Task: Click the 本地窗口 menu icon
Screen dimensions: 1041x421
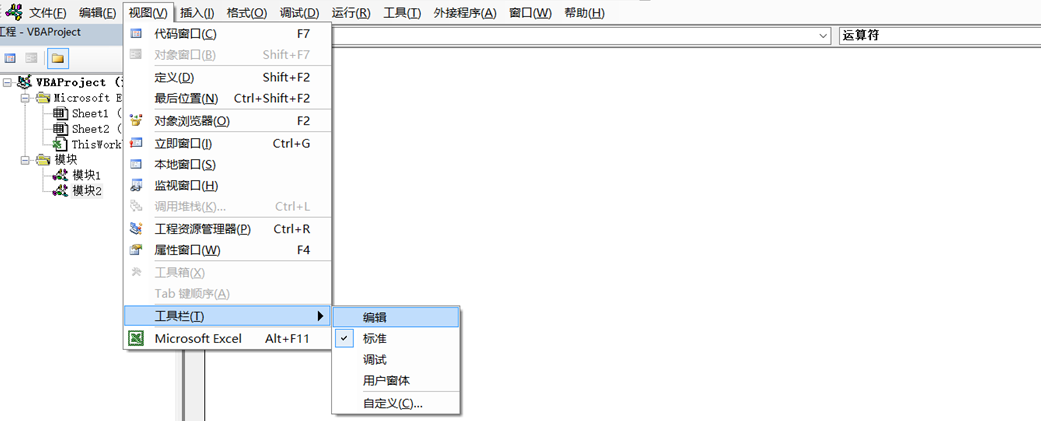Action: 136,164
